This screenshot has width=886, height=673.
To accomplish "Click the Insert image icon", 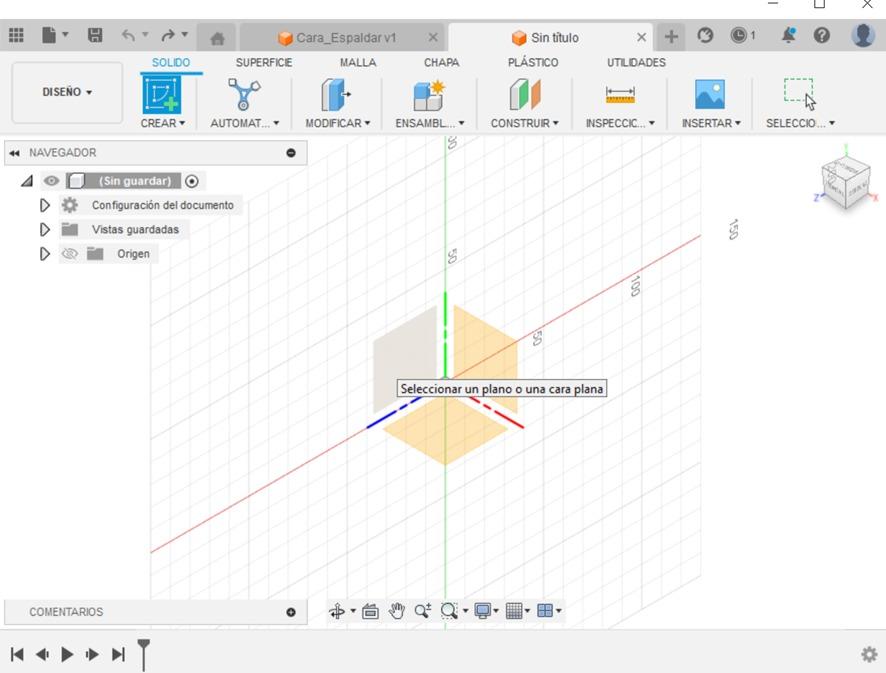I will pyautogui.click(x=710, y=94).
